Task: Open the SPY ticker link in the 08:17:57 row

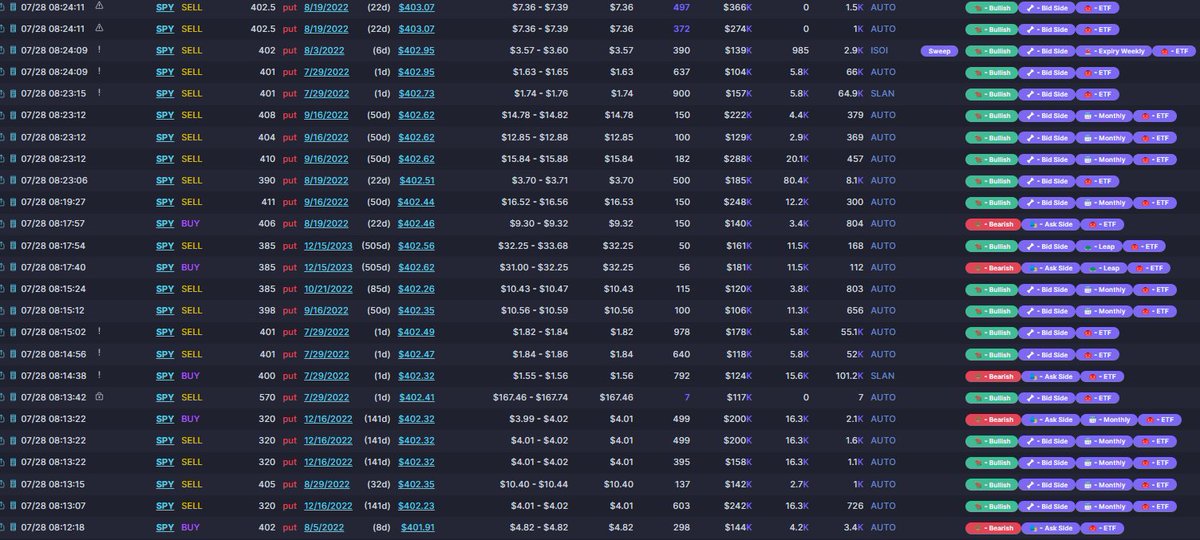Action: point(164,224)
